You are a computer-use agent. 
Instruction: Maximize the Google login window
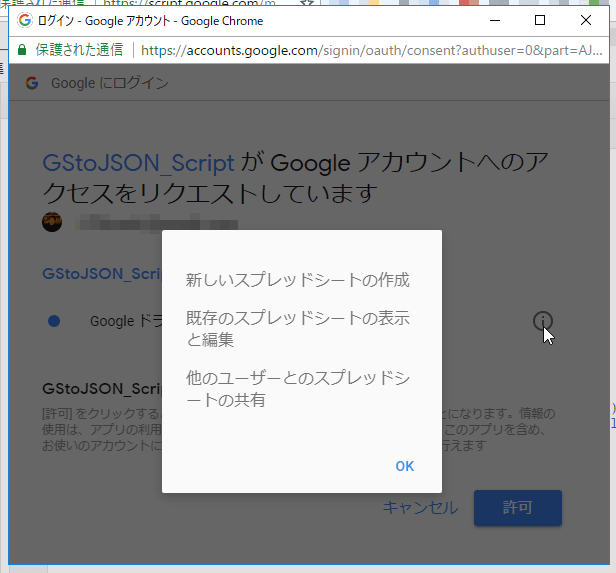click(540, 20)
